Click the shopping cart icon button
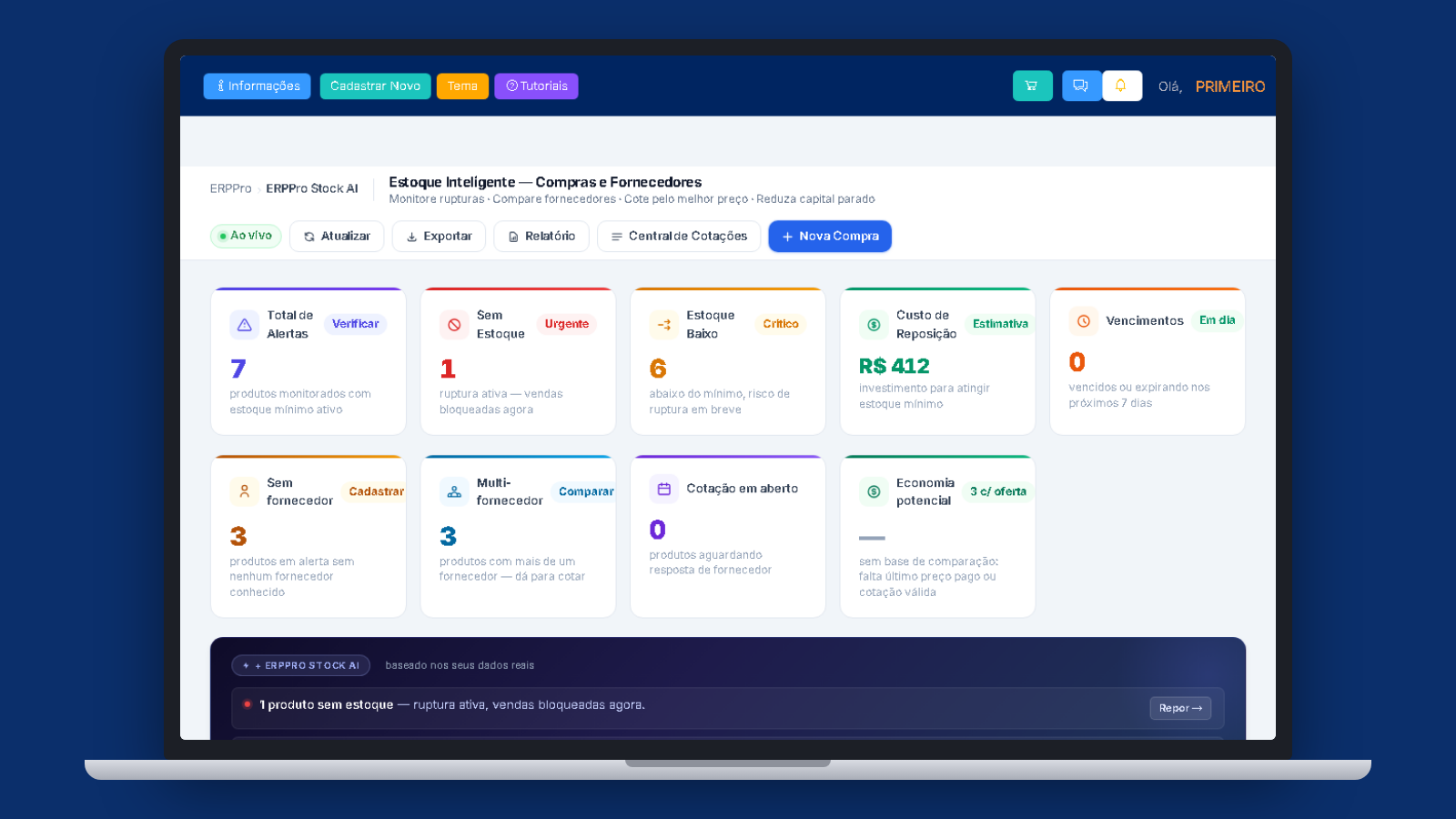 (1032, 86)
